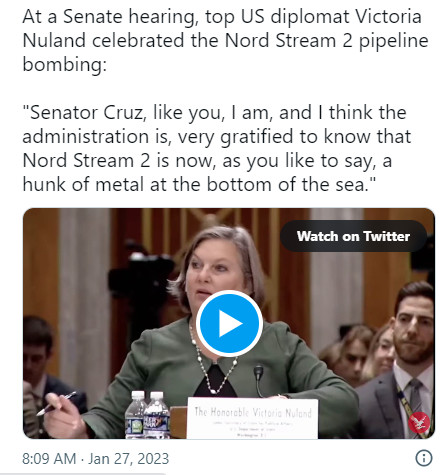Viewport: 444px width, 475px height.
Task: Click the tweet's first paragraph about Senate hearing
Action: point(225,40)
